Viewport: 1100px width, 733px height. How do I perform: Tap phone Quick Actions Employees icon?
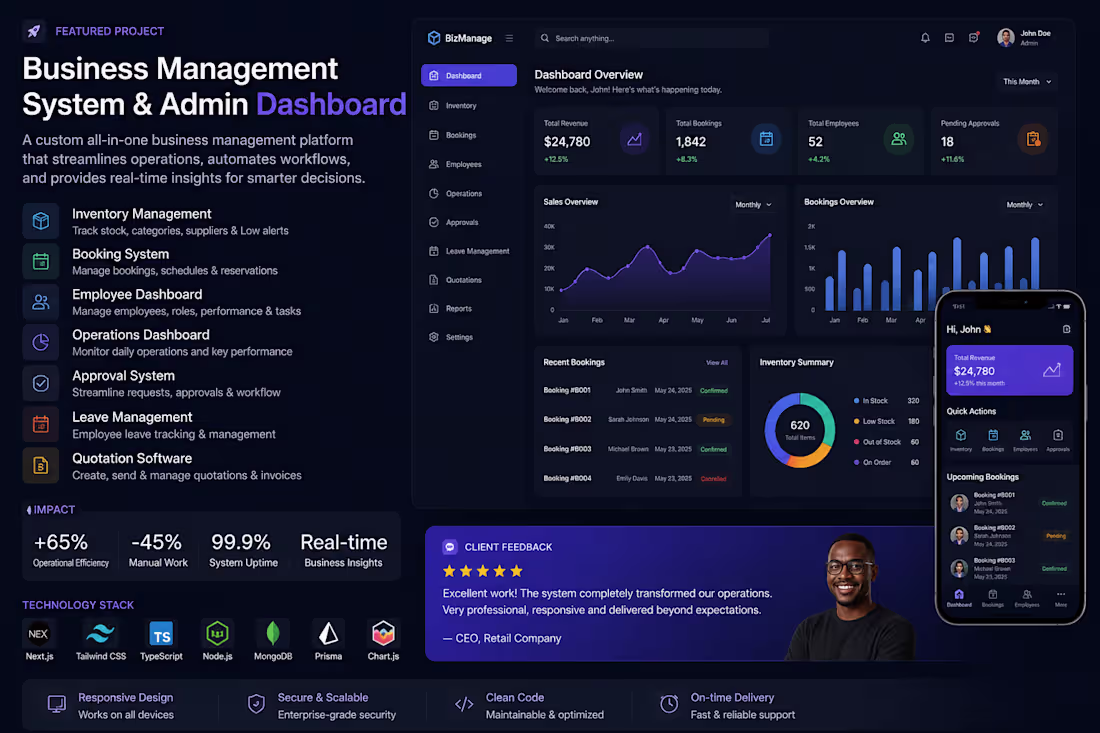[1025, 435]
